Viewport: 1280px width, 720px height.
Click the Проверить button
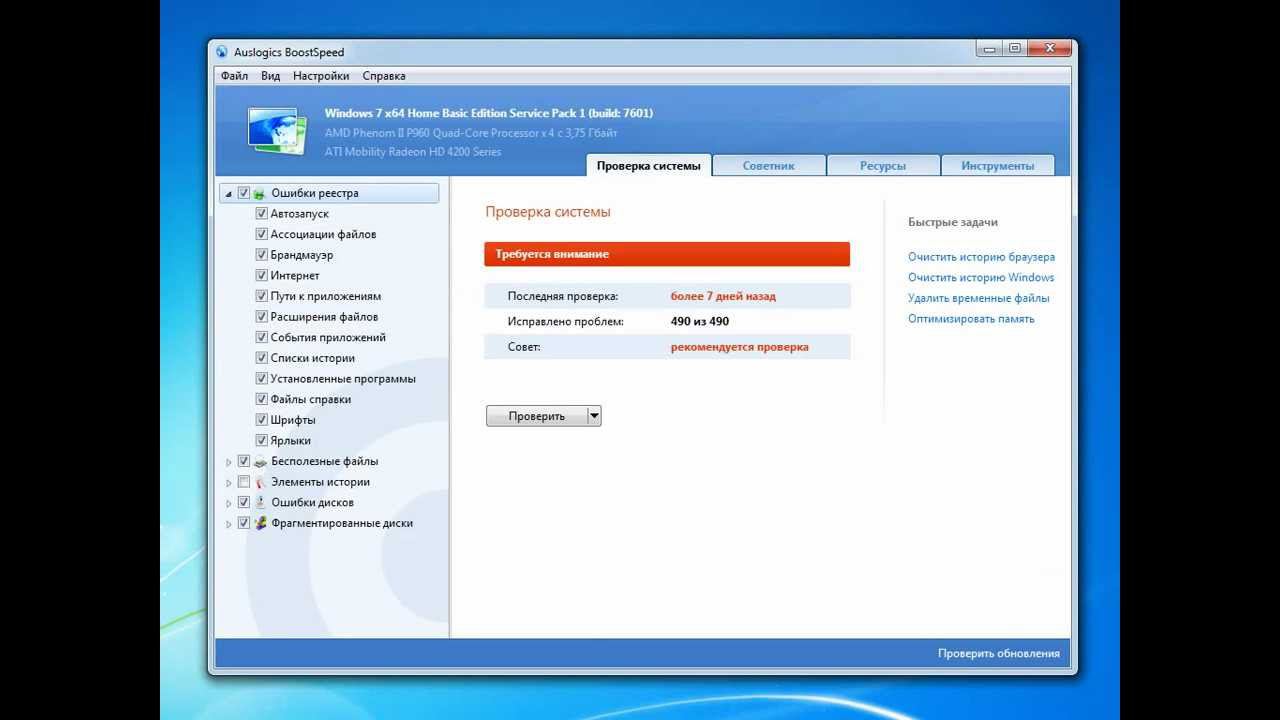coord(536,416)
